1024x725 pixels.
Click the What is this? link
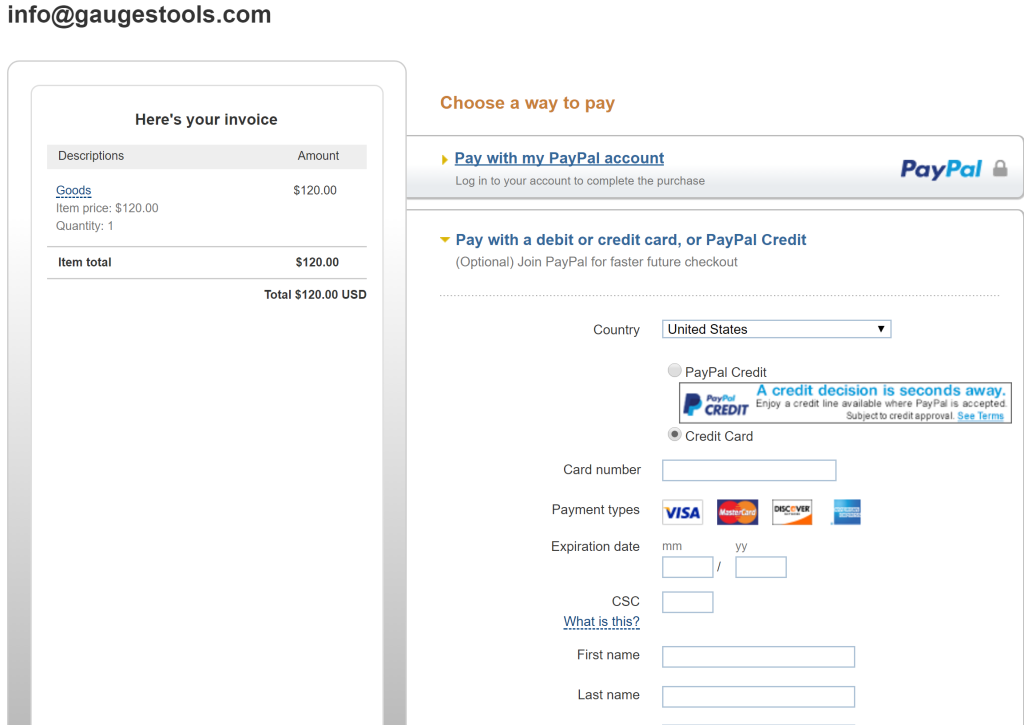point(601,622)
